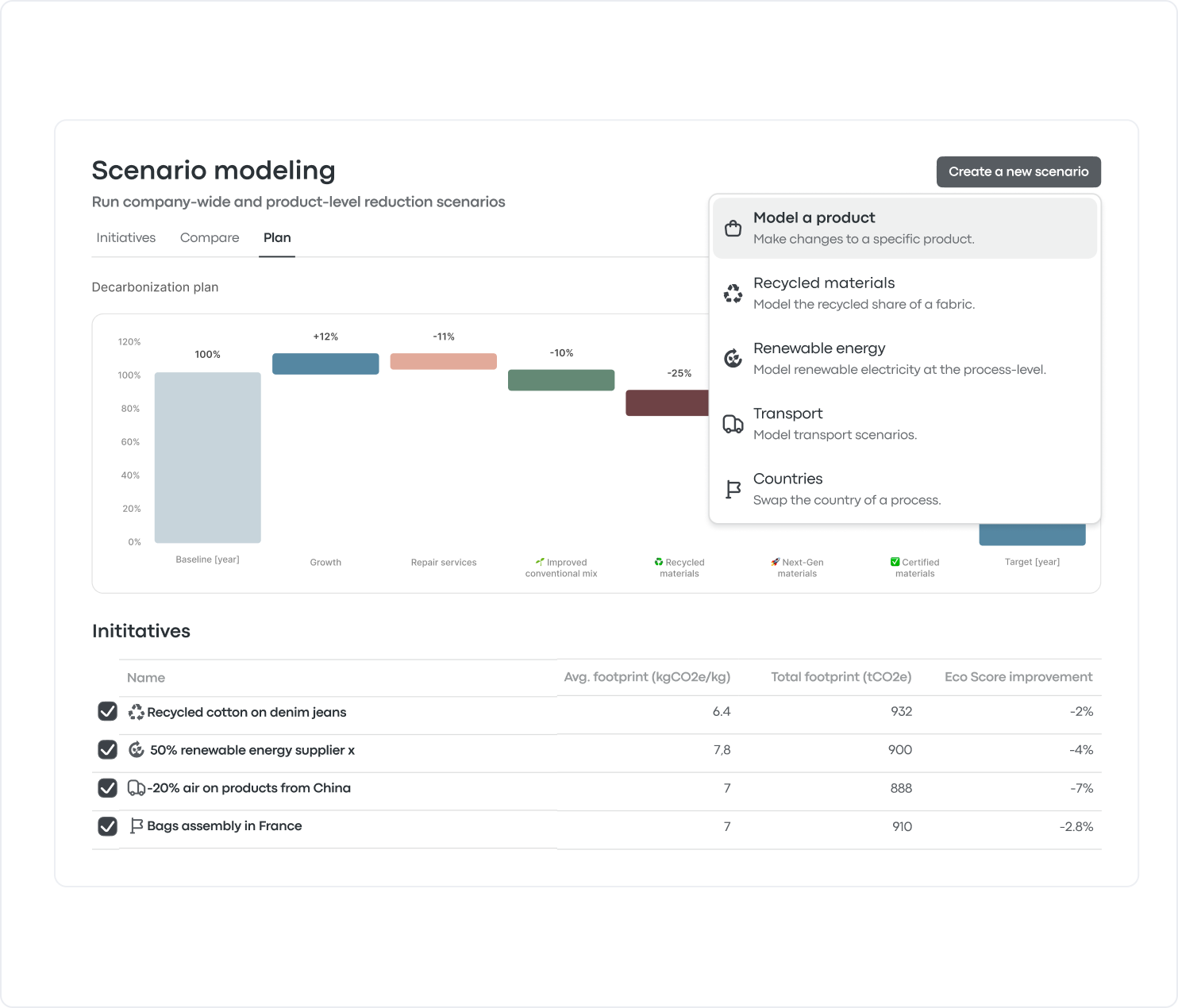Click recycle icon in Recycled cotton row
Screen dimensions: 1178x1008
click(137, 713)
